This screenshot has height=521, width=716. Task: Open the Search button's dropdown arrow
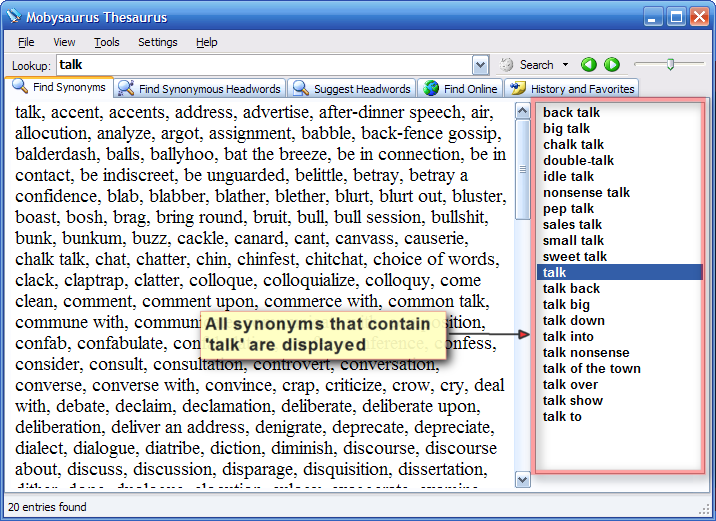click(x=565, y=65)
